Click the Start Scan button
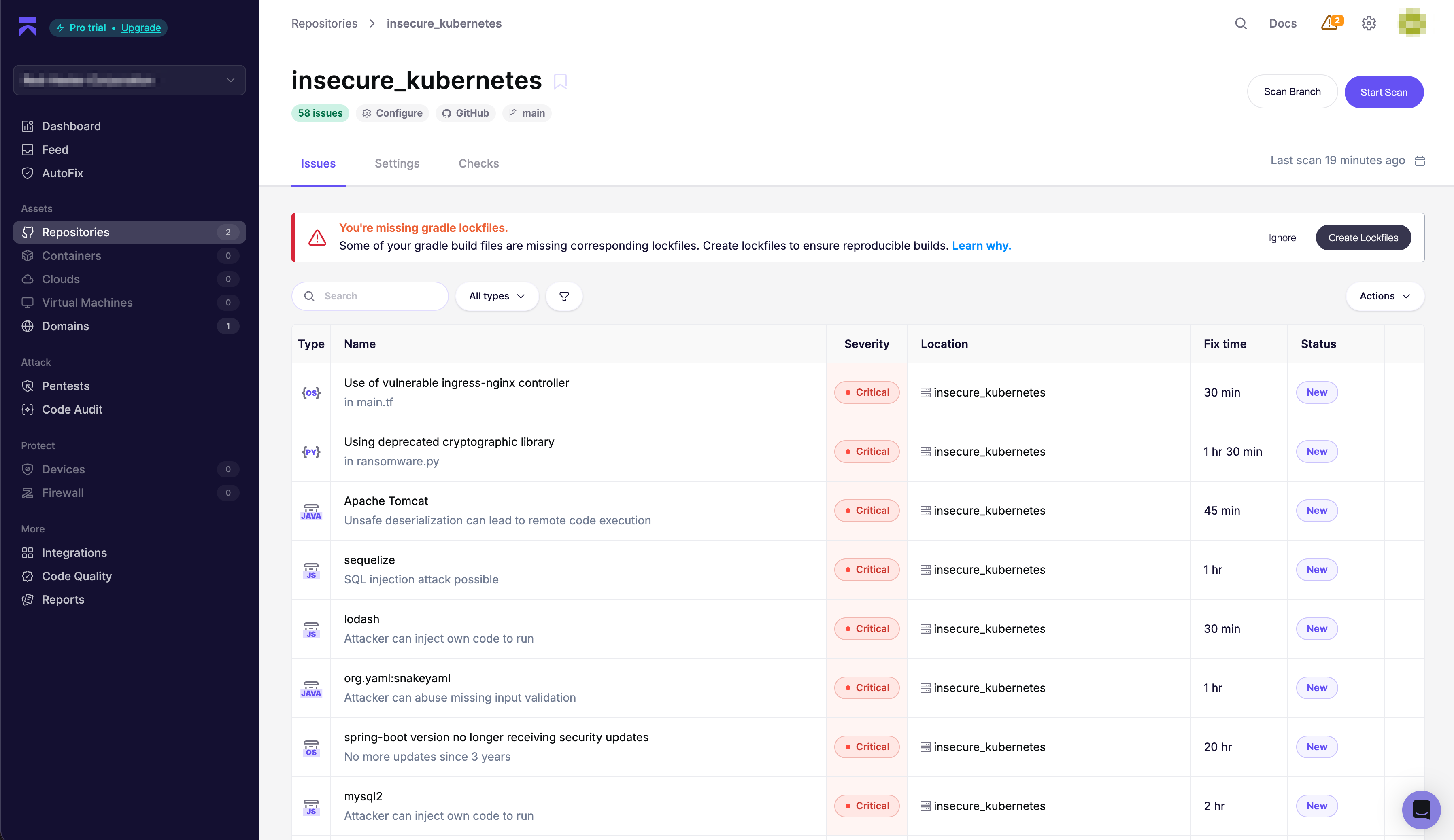This screenshot has height=840, width=1454. (1384, 92)
